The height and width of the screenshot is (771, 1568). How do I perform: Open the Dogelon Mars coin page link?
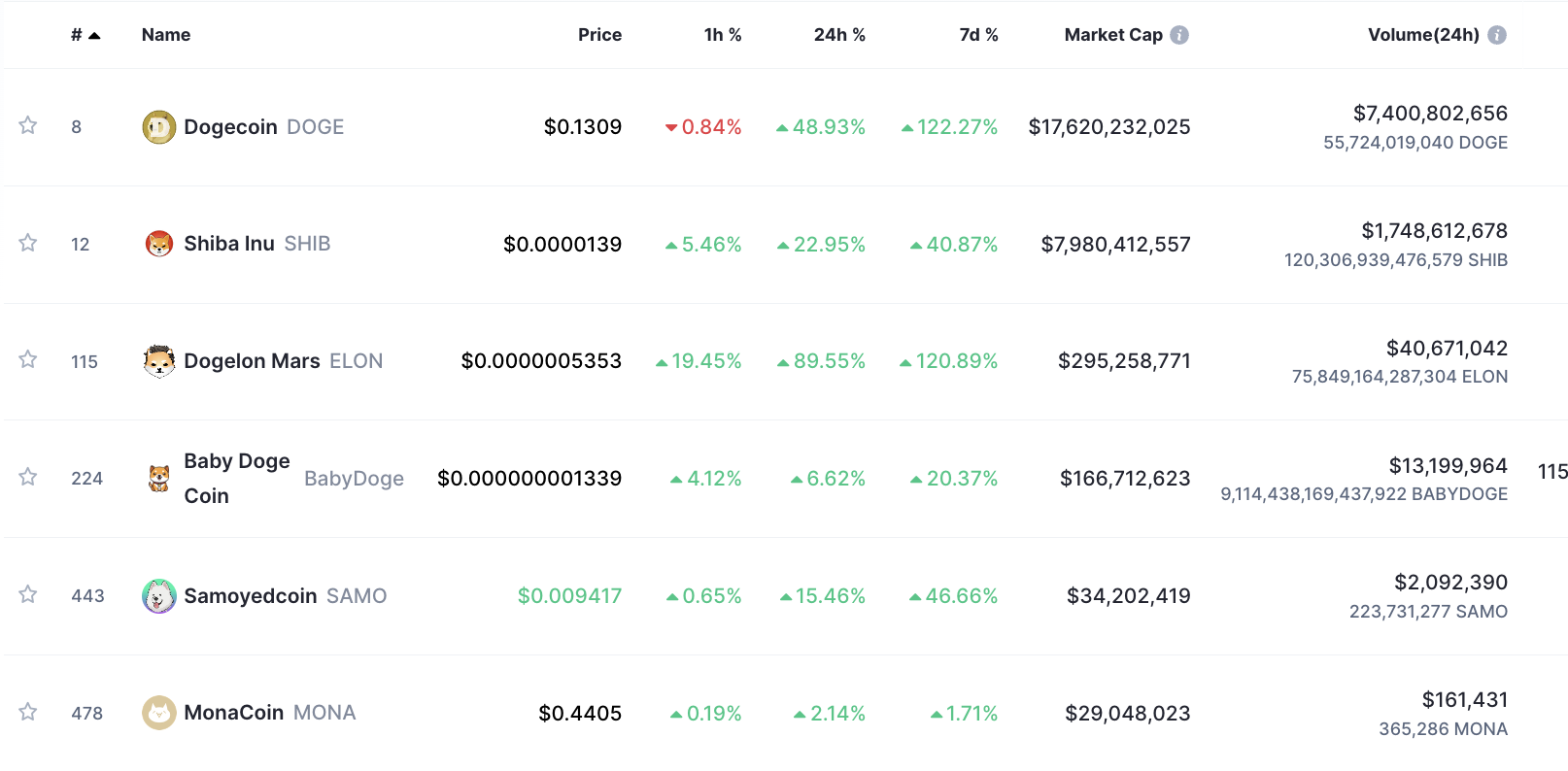point(252,361)
